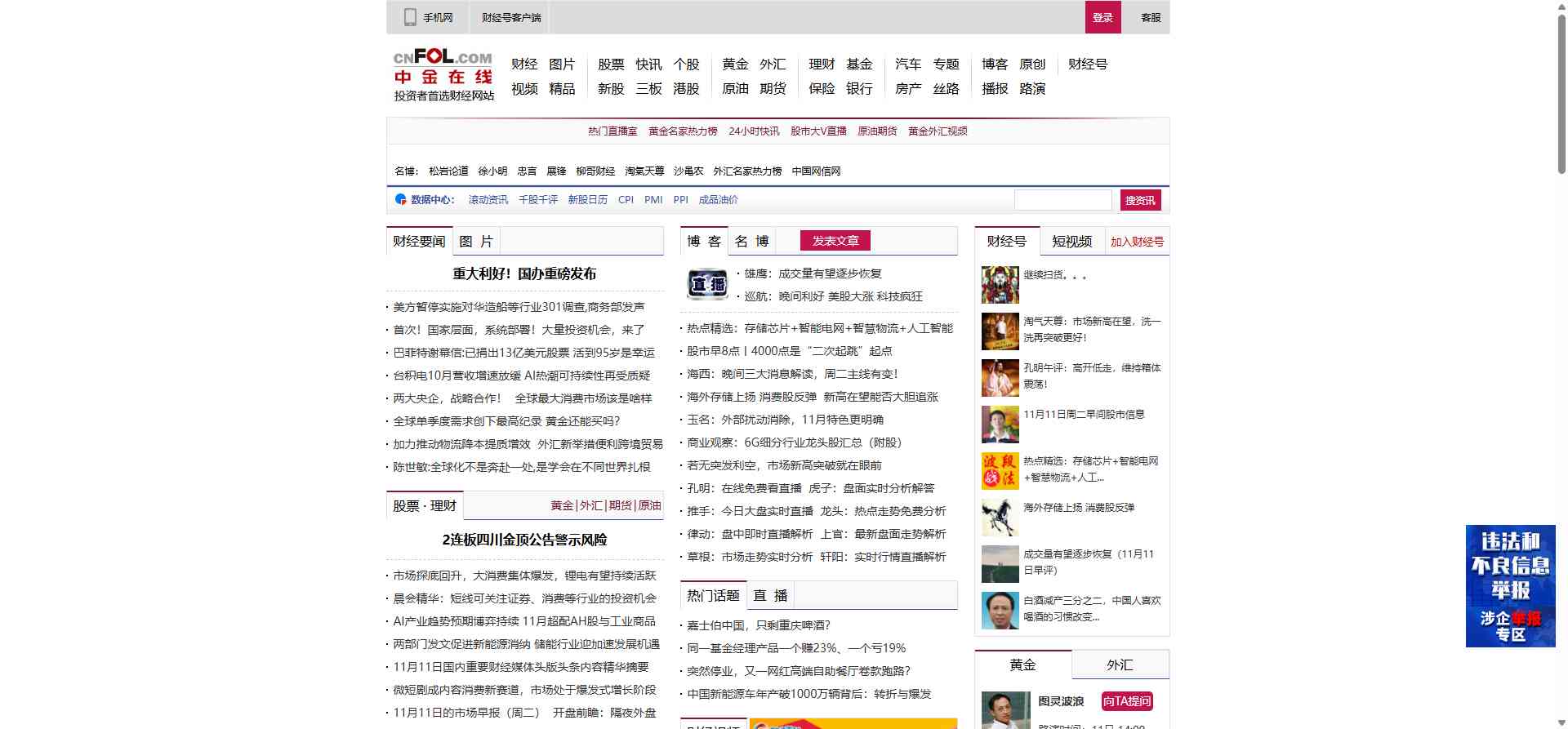This screenshot has width=1568, height=729.
Task: Click the CNFOL.COM site logo
Action: point(443,74)
